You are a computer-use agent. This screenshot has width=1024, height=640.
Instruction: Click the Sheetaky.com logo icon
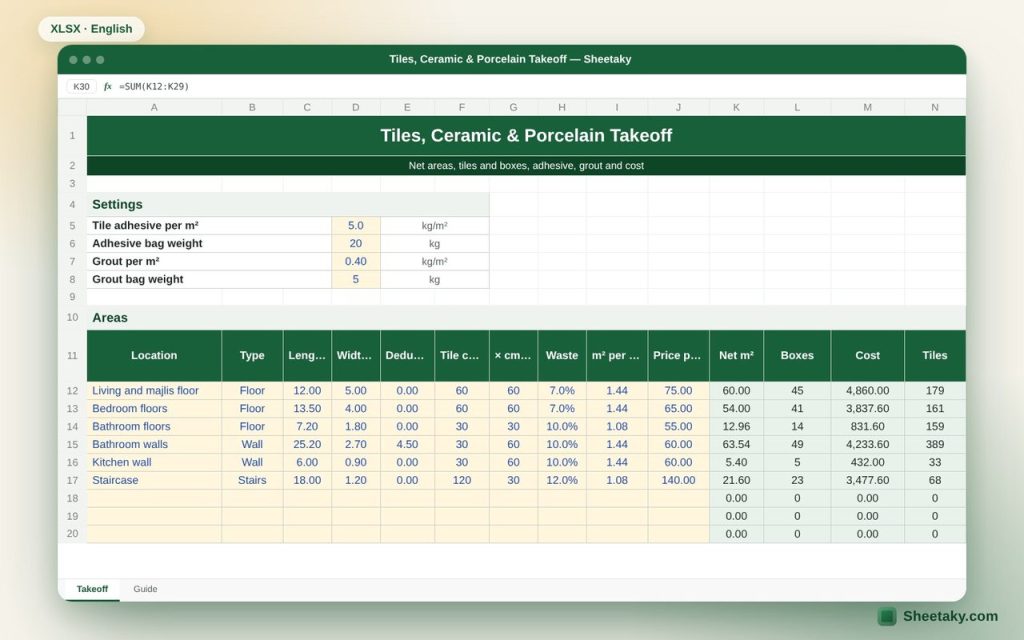(887, 616)
